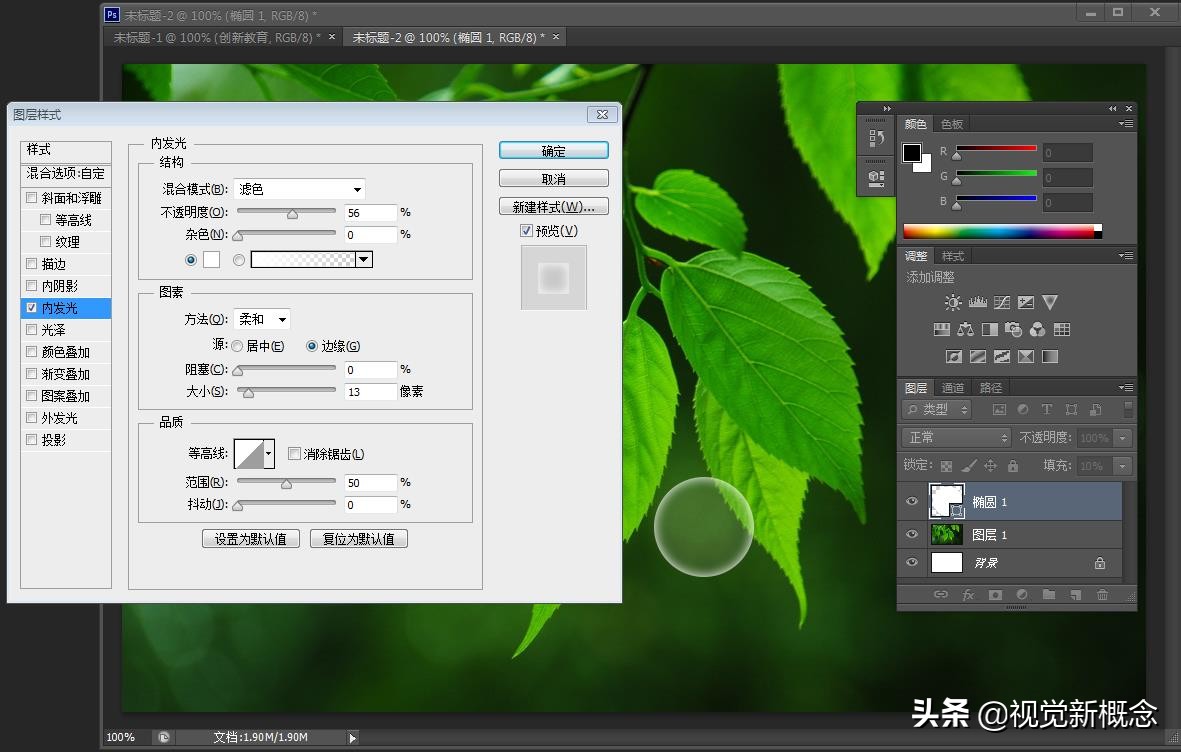Click the fx layer style icon

point(969,595)
